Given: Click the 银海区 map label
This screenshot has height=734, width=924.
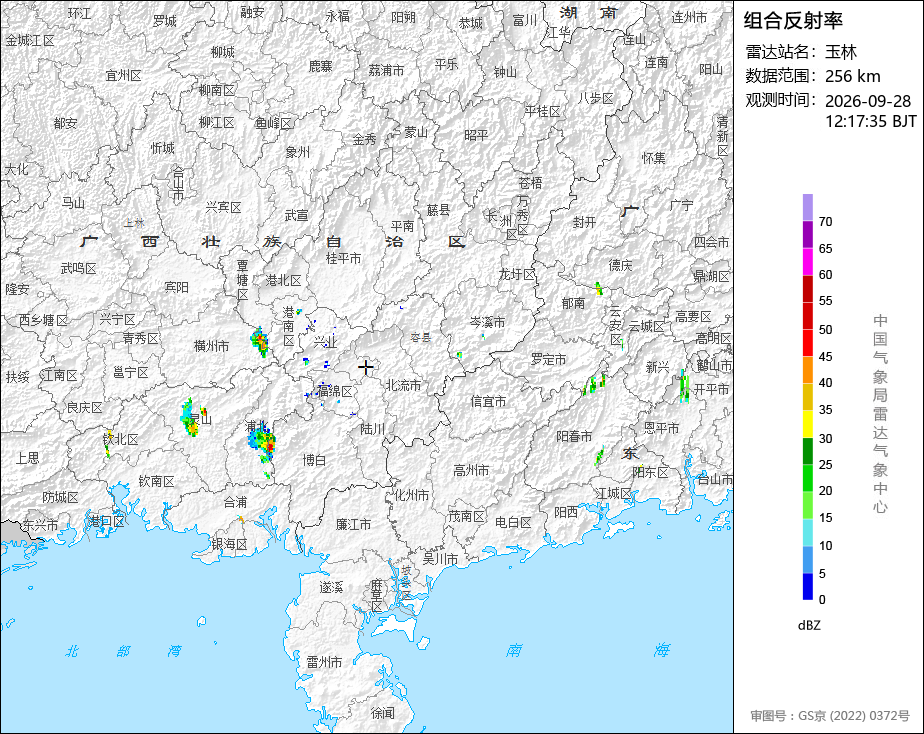Looking at the screenshot, I should pos(229,544).
